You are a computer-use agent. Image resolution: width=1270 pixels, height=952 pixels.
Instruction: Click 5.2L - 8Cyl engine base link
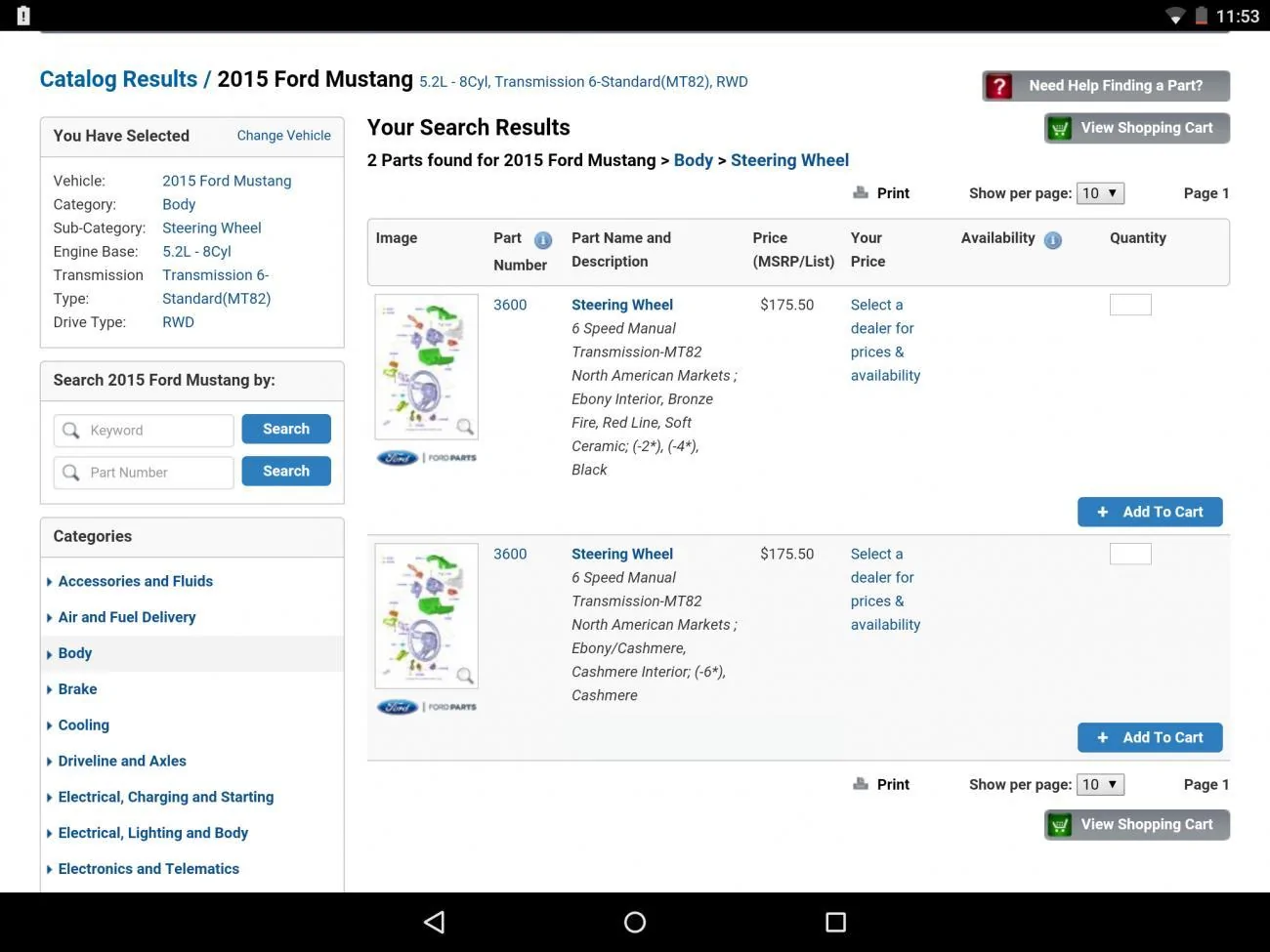[x=196, y=251]
